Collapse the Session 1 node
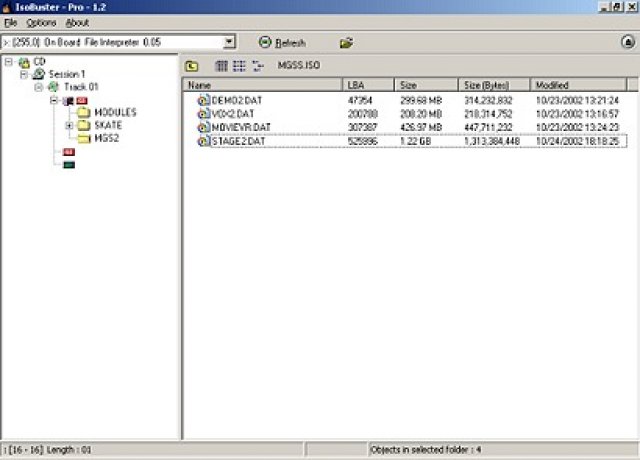640x460 pixels. coord(24,74)
